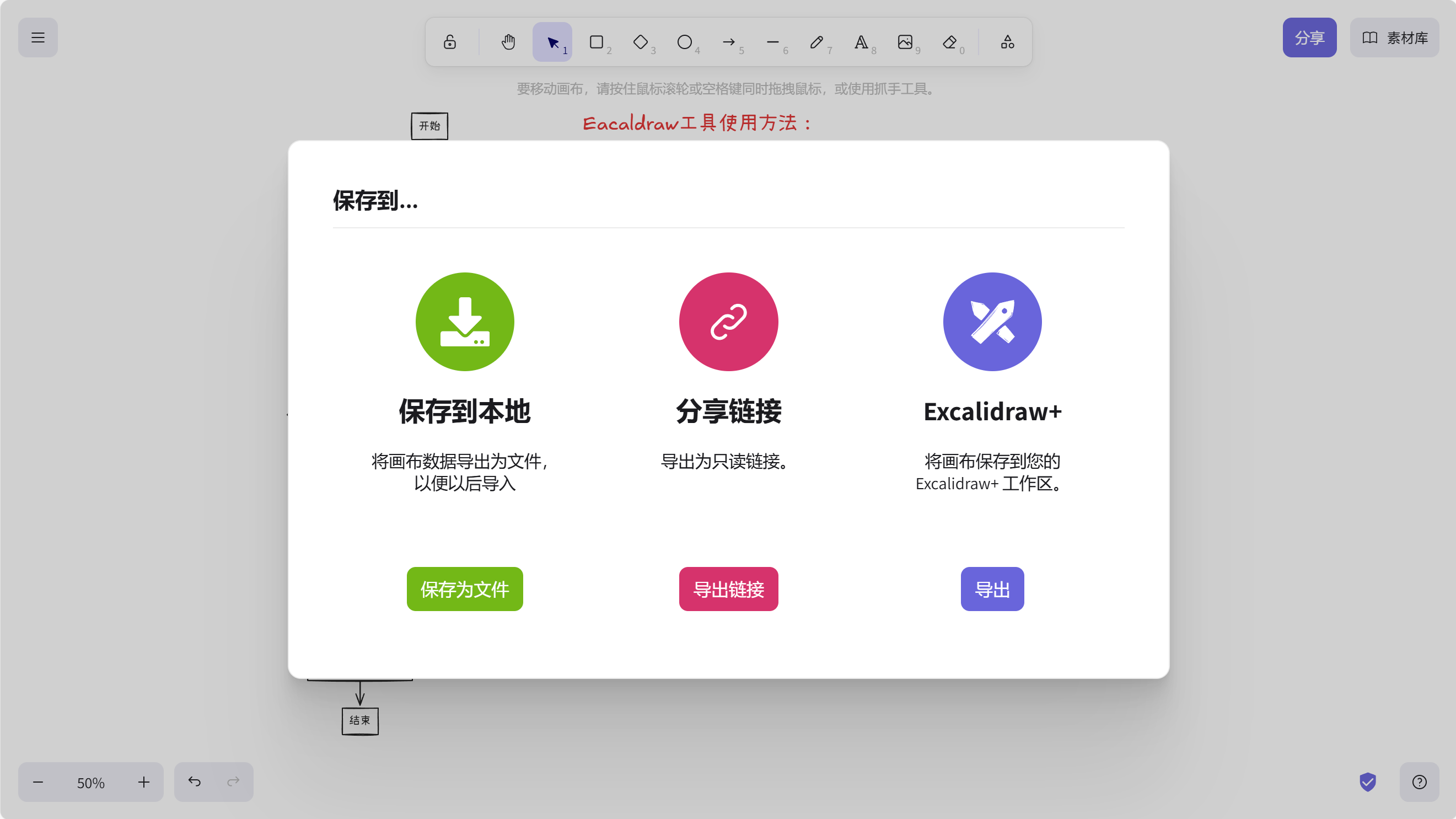
Task: Toggle the keep-tool-active lock
Action: click(x=449, y=41)
